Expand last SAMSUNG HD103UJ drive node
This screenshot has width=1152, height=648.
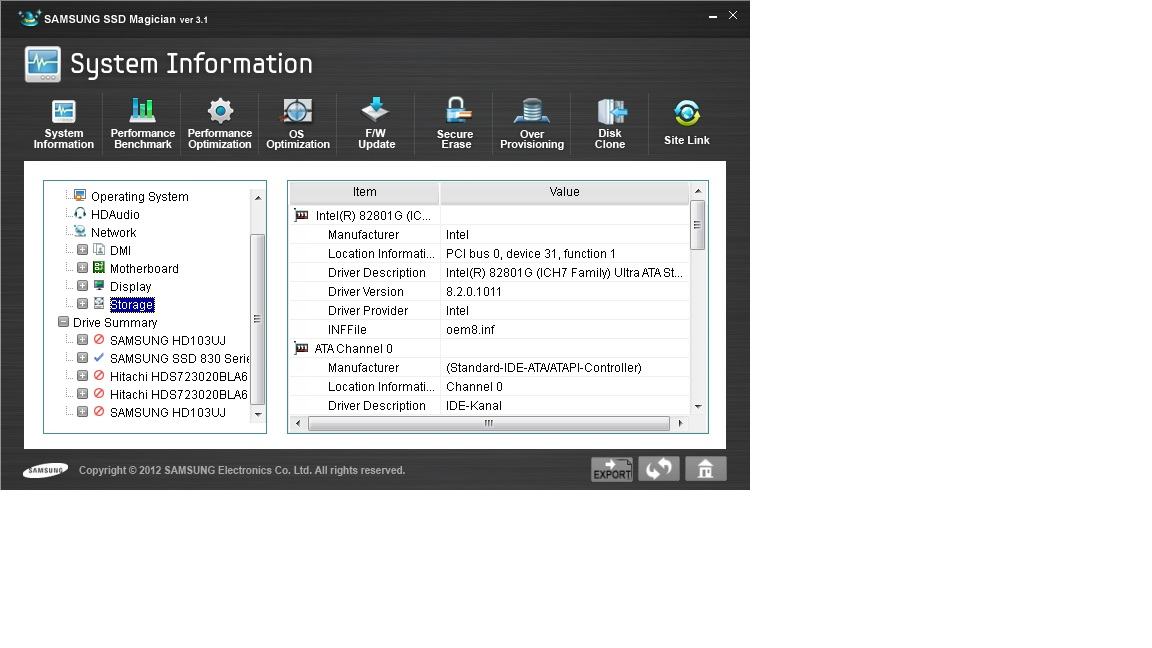coord(82,411)
